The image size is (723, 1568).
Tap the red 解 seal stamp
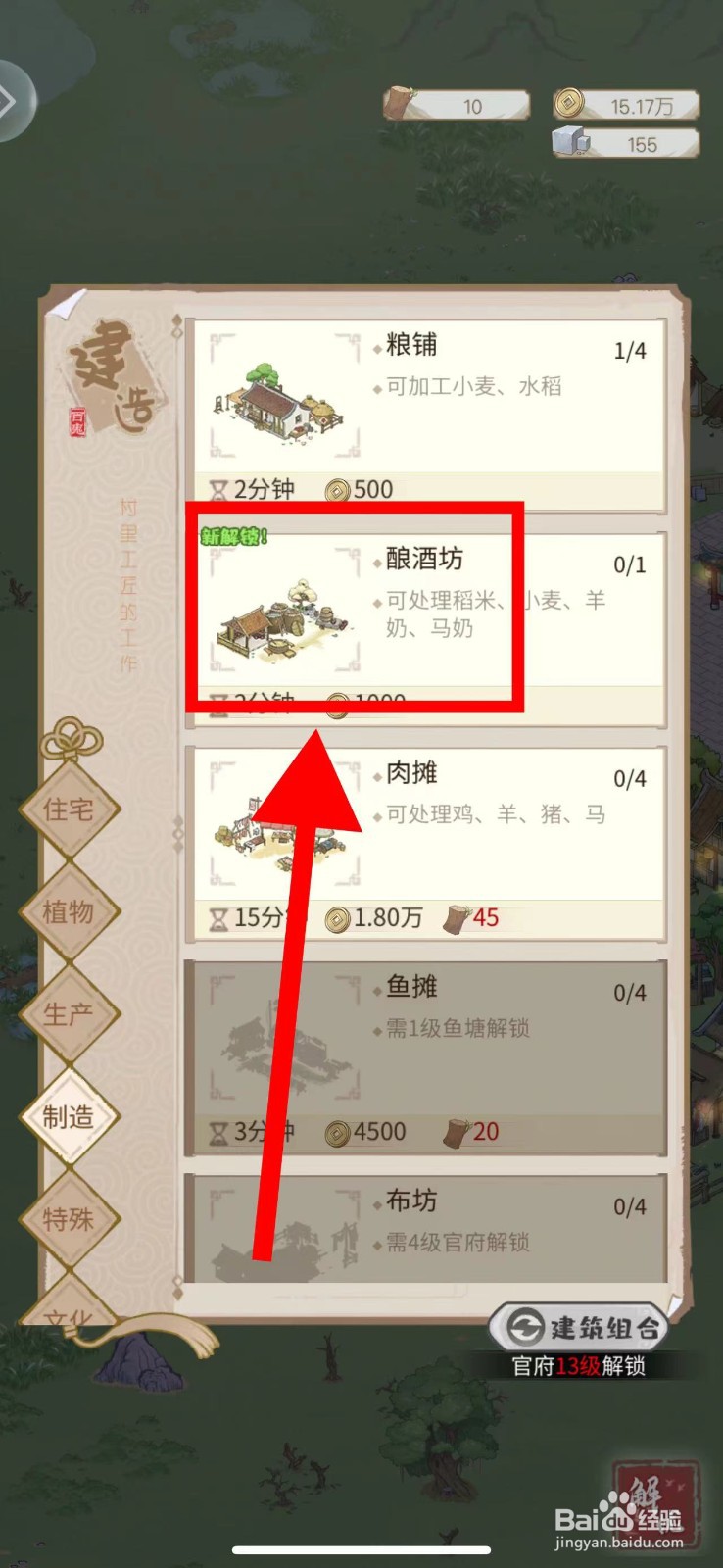tap(656, 1504)
